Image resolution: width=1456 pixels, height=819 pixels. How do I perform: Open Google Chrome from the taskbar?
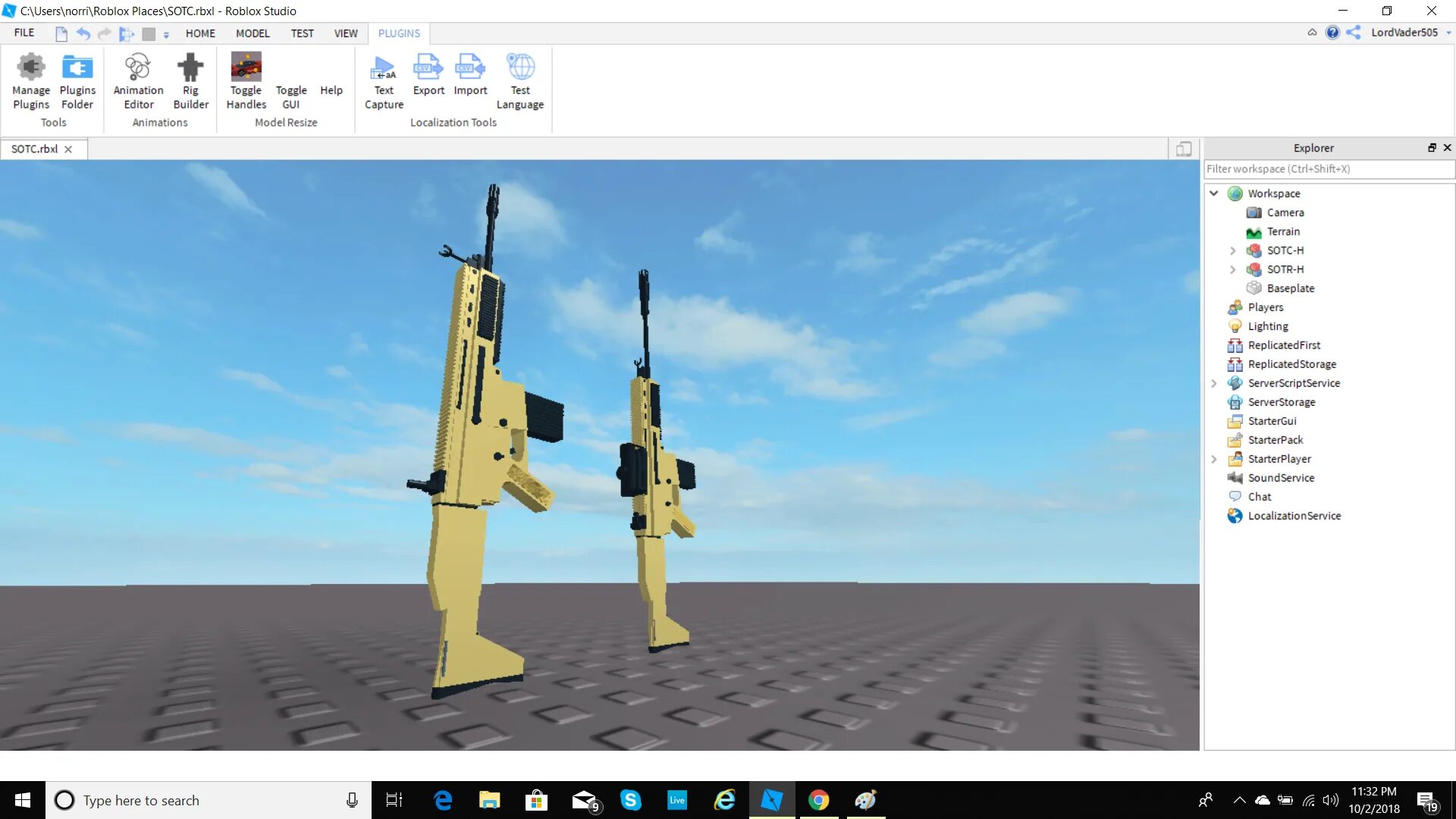click(x=819, y=800)
